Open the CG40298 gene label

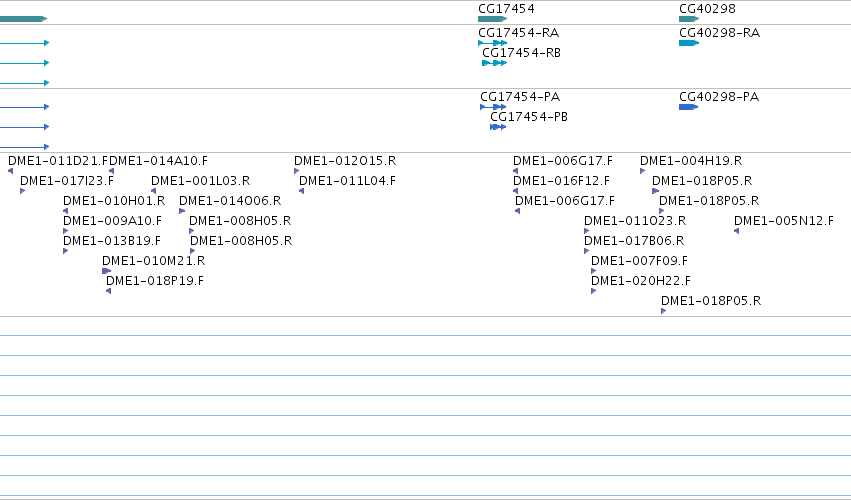tap(707, 9)
